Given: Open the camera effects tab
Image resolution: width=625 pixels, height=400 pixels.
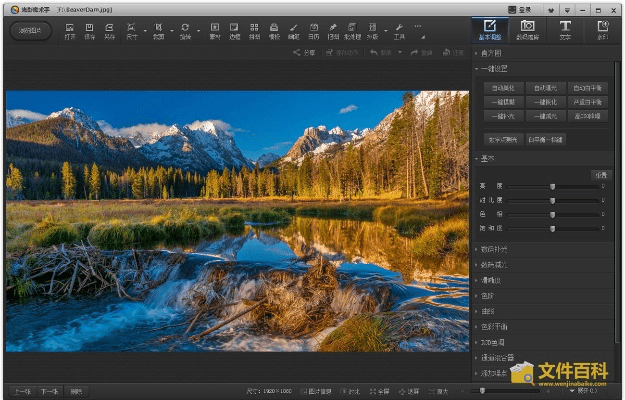Looking at the screenshot, I should (x=527, y=29).
